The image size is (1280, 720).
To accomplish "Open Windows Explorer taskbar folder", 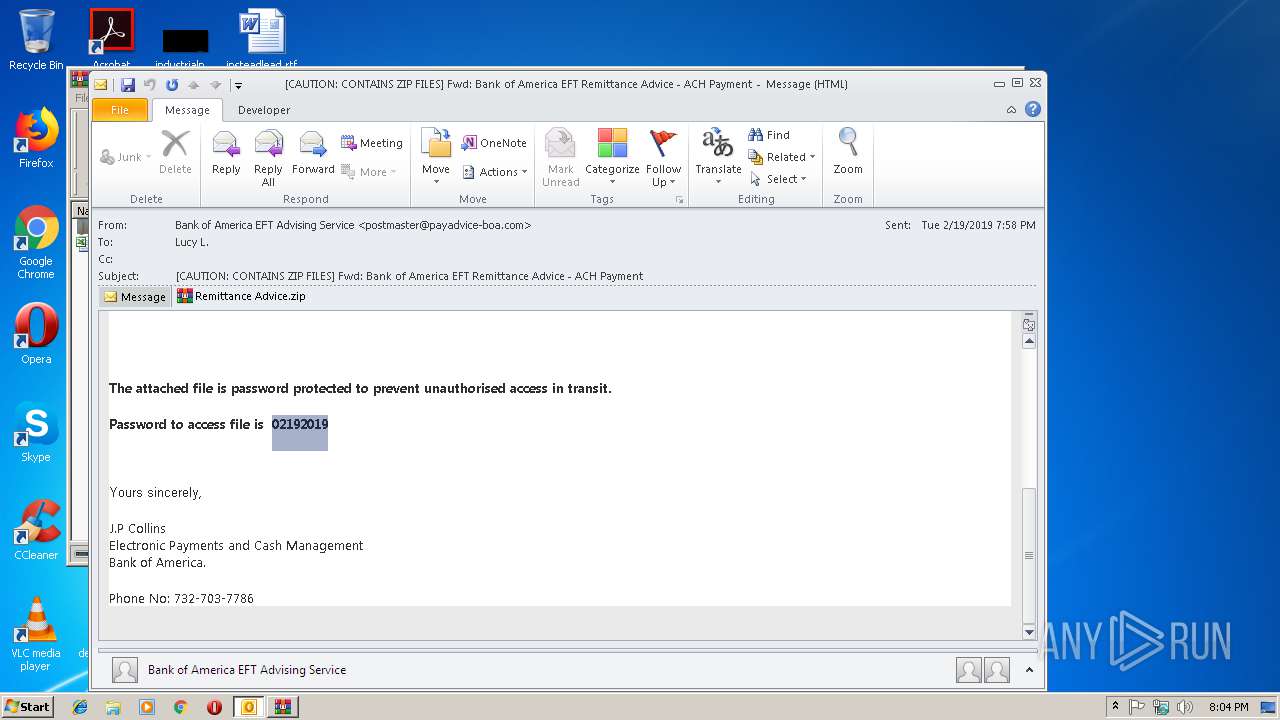I will (113, 707).
